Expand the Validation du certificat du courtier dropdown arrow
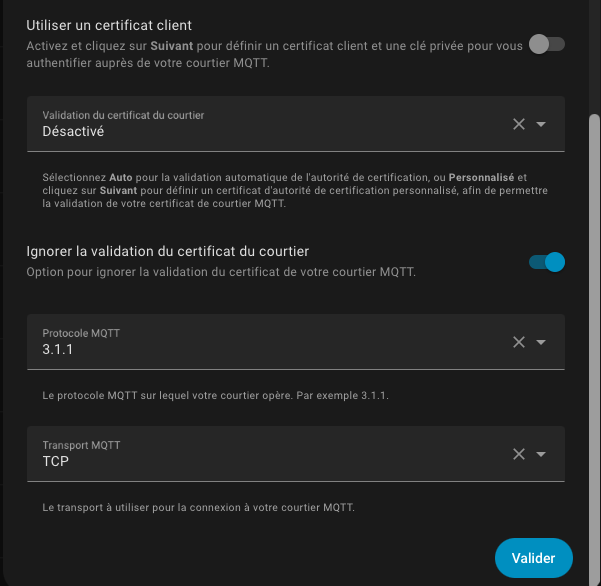601x586 pixels. 541,124
